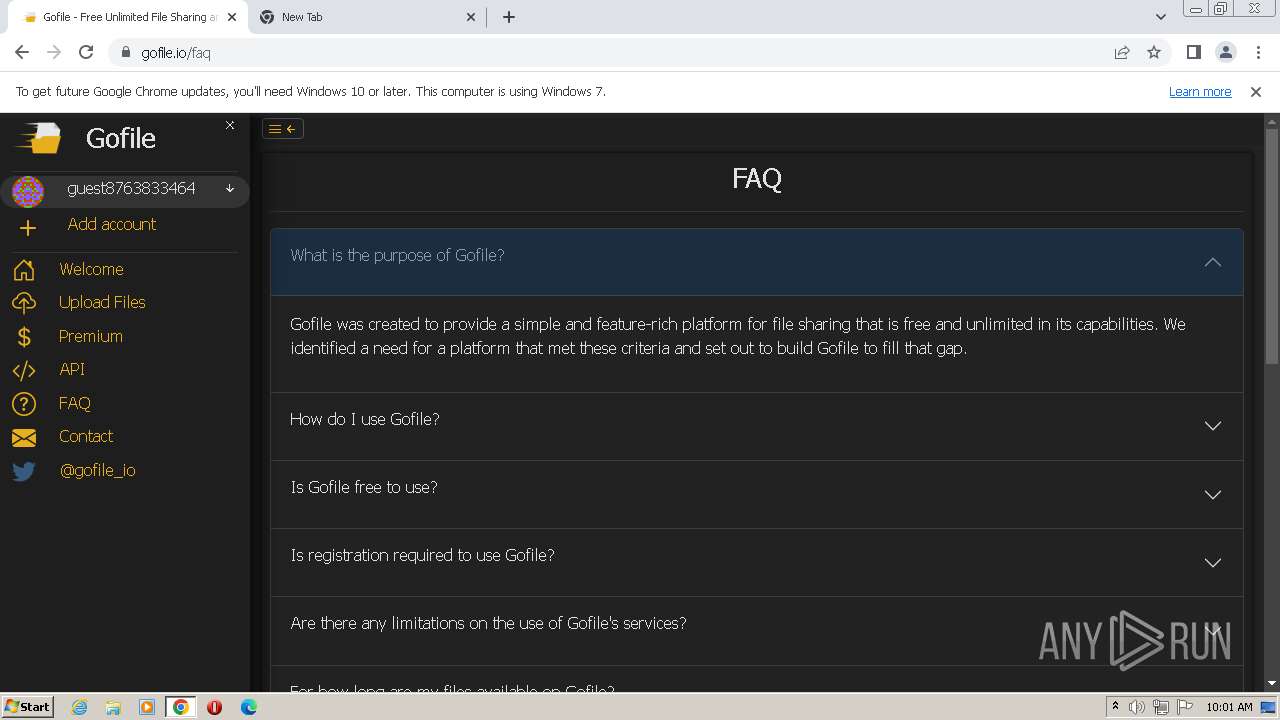Click the Twitter bird icon
1280x720 pixels.
click(x=24, y=471)
